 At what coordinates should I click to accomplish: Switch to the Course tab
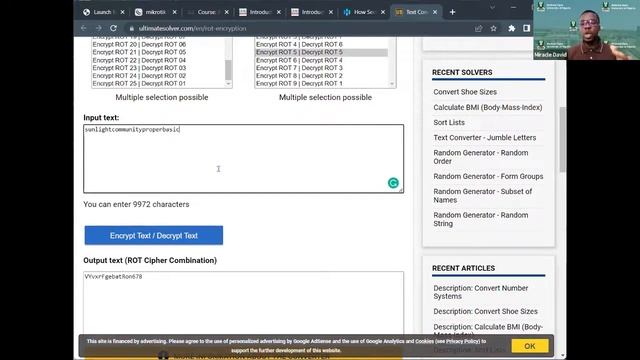click(x=207, y=12)
